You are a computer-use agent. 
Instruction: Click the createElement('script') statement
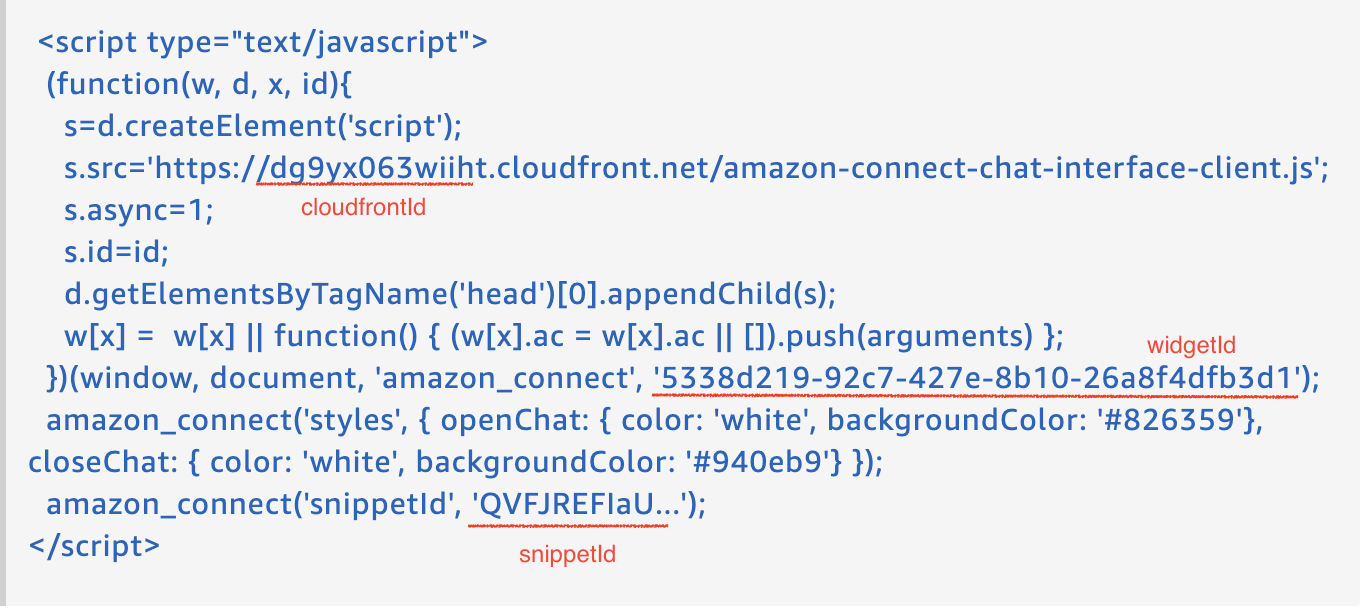point(262,127)
